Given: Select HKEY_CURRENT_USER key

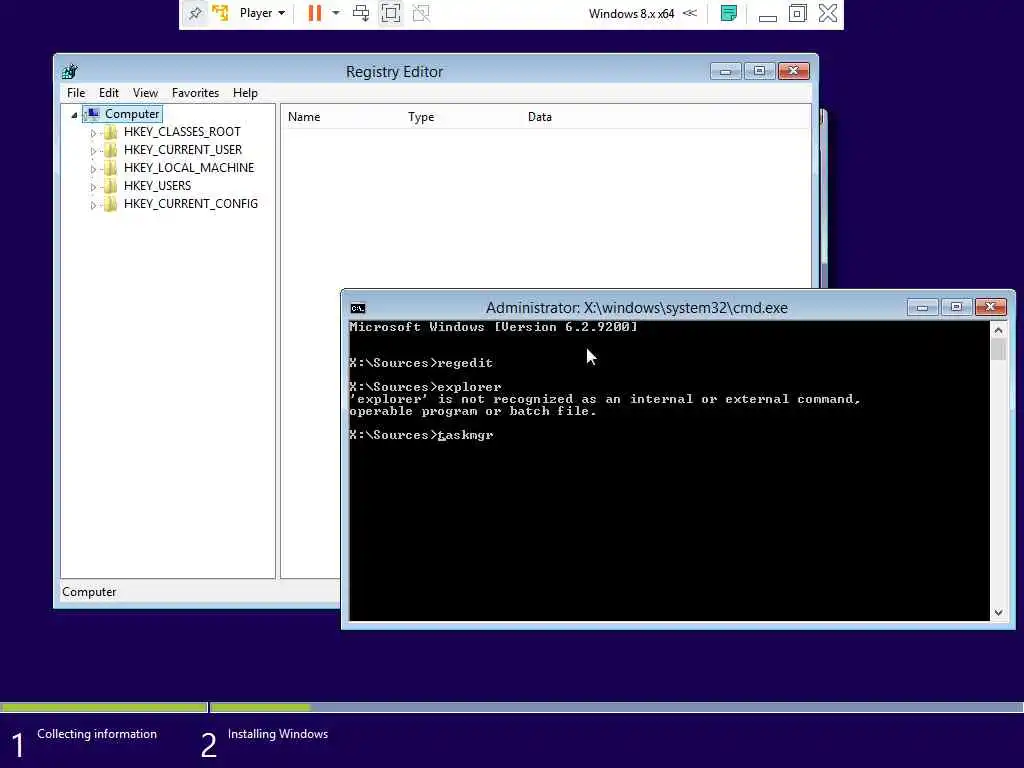Looking at the screenshot, I should (x=183, y=150).
